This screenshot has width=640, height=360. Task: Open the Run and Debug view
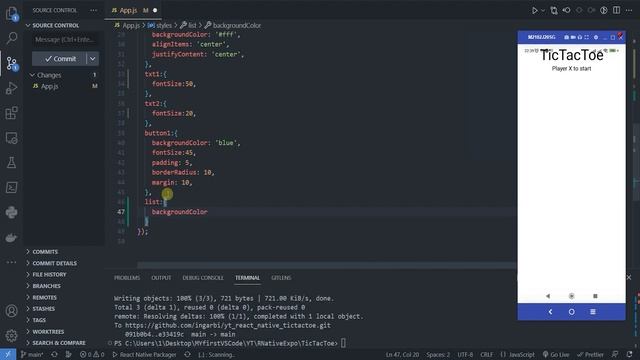pyautogui.click(x=11, y=88)
